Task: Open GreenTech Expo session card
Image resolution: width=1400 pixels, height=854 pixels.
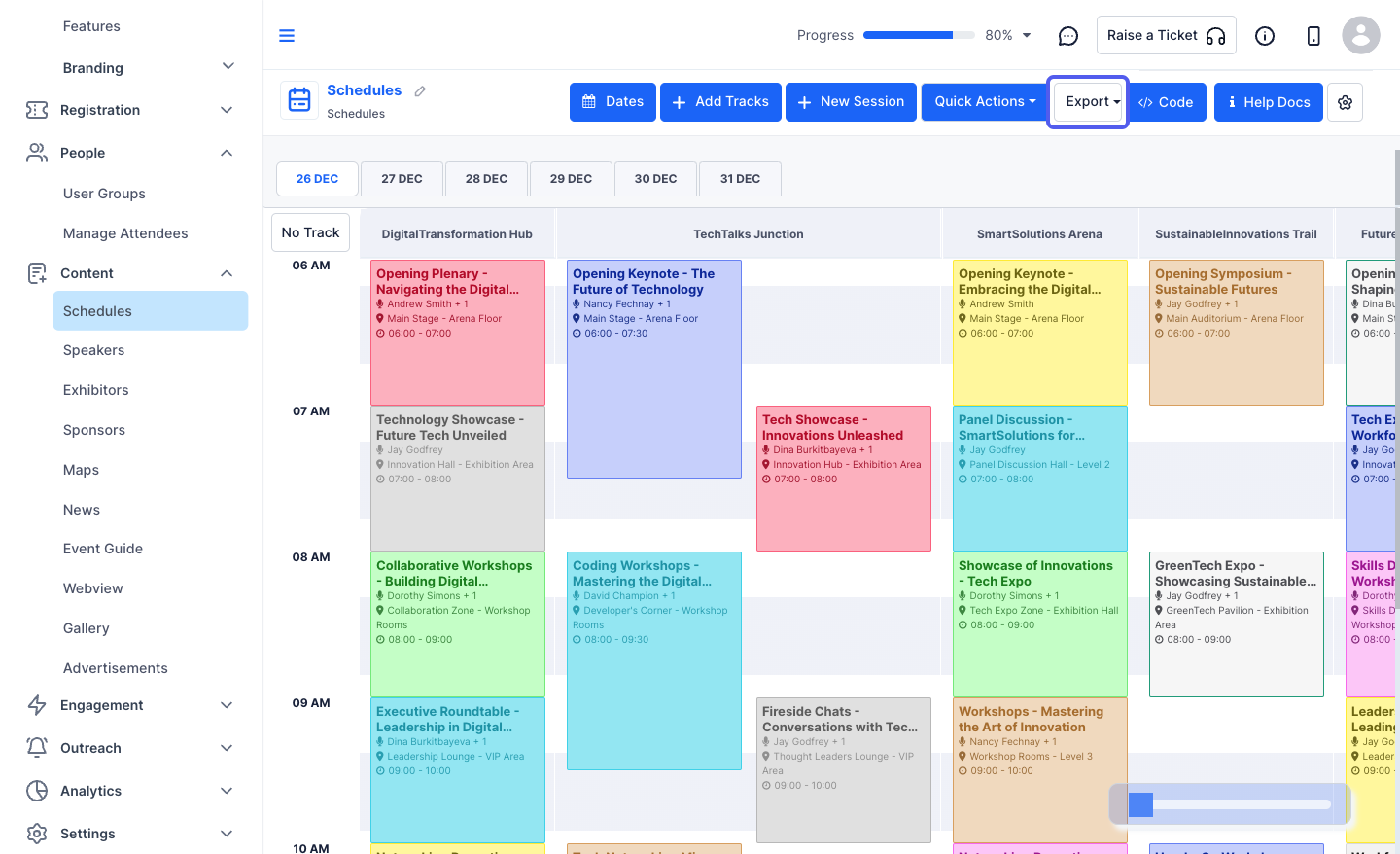Action: pyautogui.click(x=1237, y=624)
